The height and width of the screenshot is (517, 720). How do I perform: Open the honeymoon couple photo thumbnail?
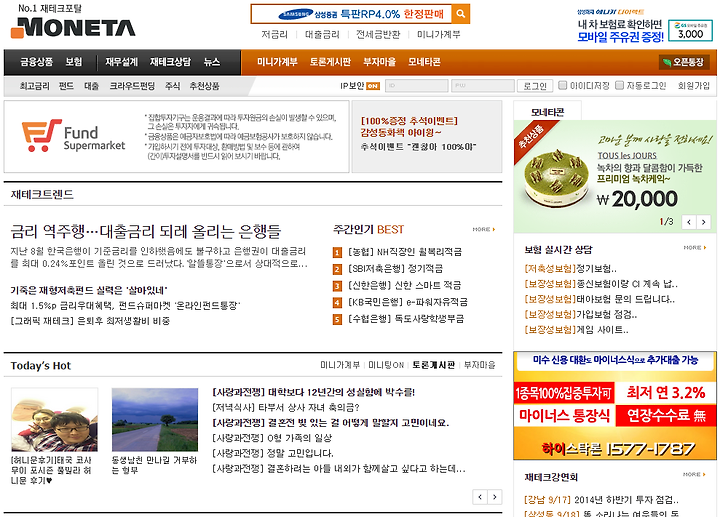(x=54, y=420)
